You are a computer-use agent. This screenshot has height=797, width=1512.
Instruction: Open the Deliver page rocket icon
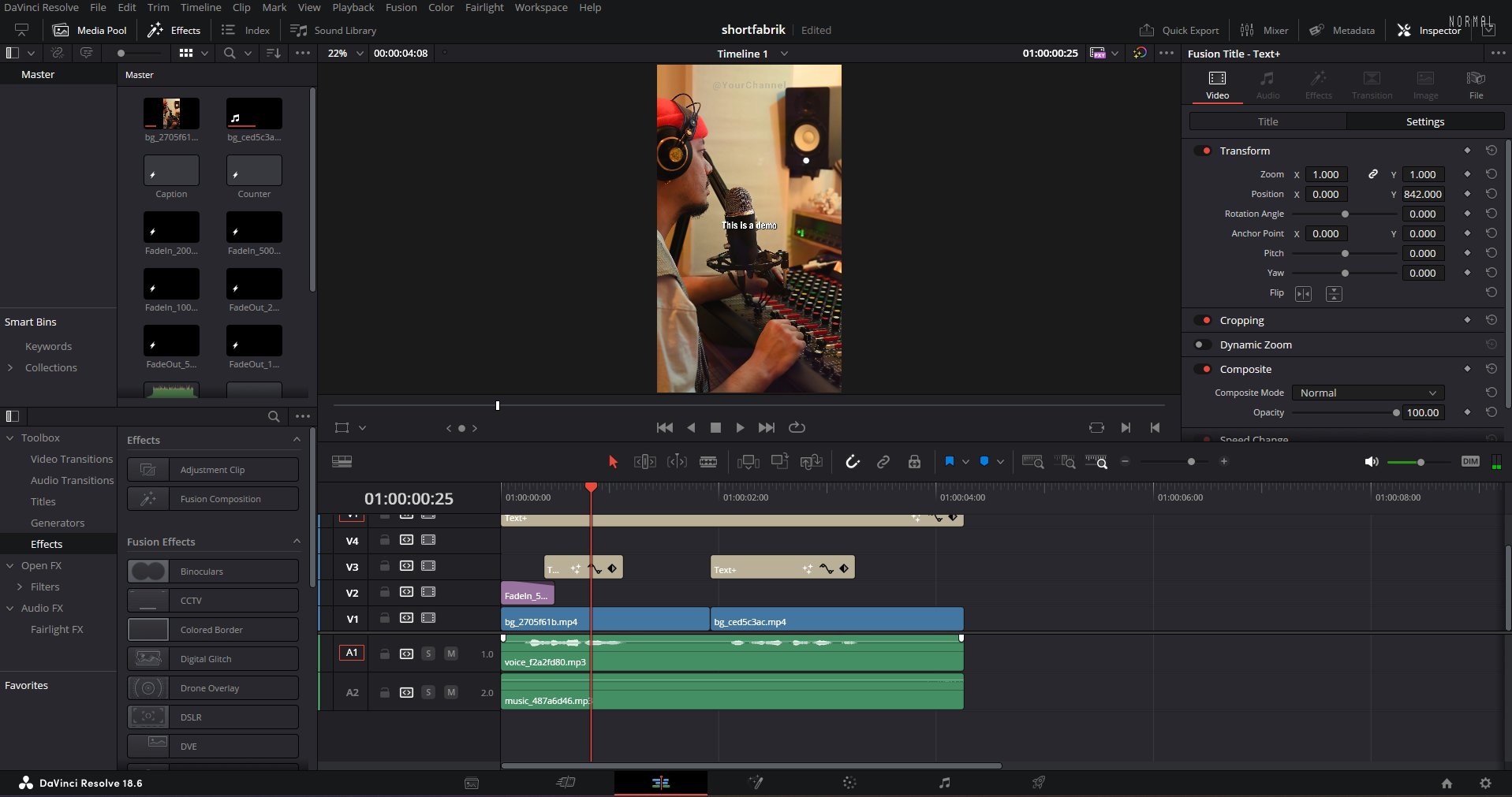(1039, 783)
